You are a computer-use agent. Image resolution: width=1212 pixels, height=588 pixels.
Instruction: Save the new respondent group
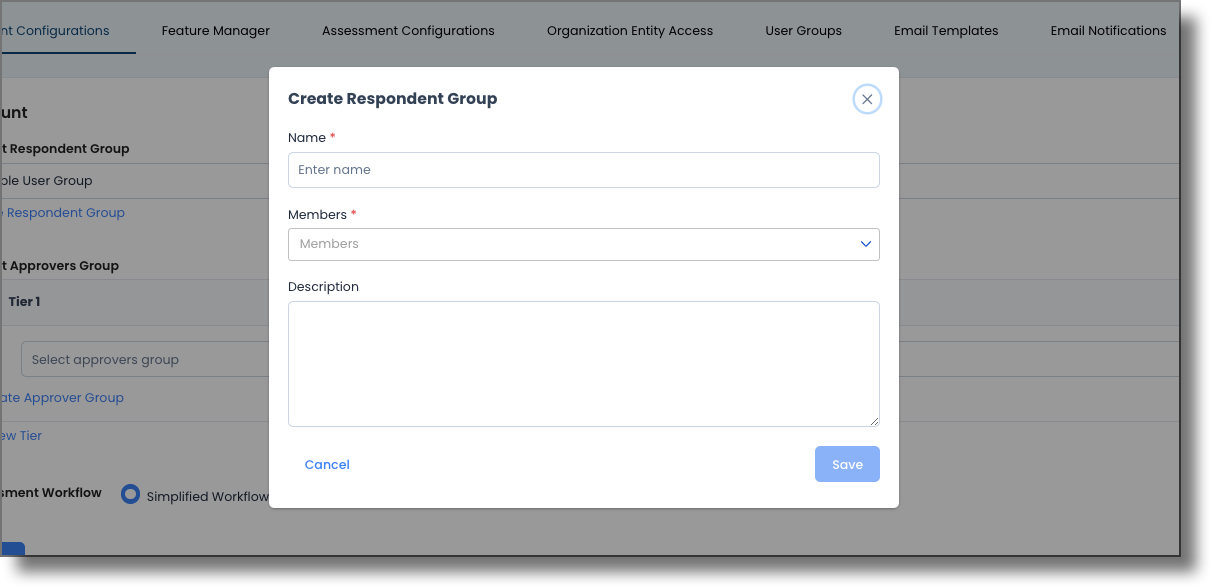[847, 464]
